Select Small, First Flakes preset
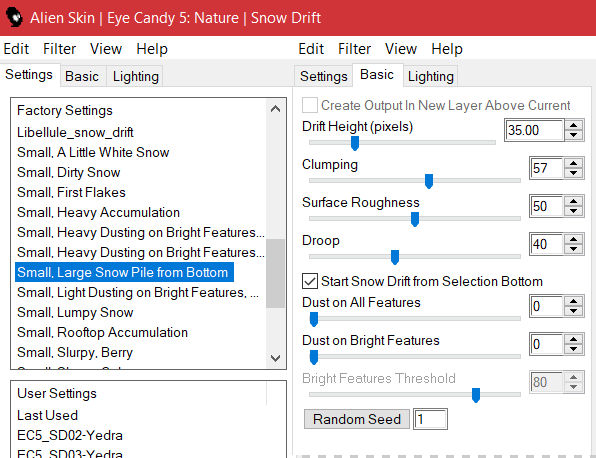This screenshot has width=596, height=458. [71, 192]
